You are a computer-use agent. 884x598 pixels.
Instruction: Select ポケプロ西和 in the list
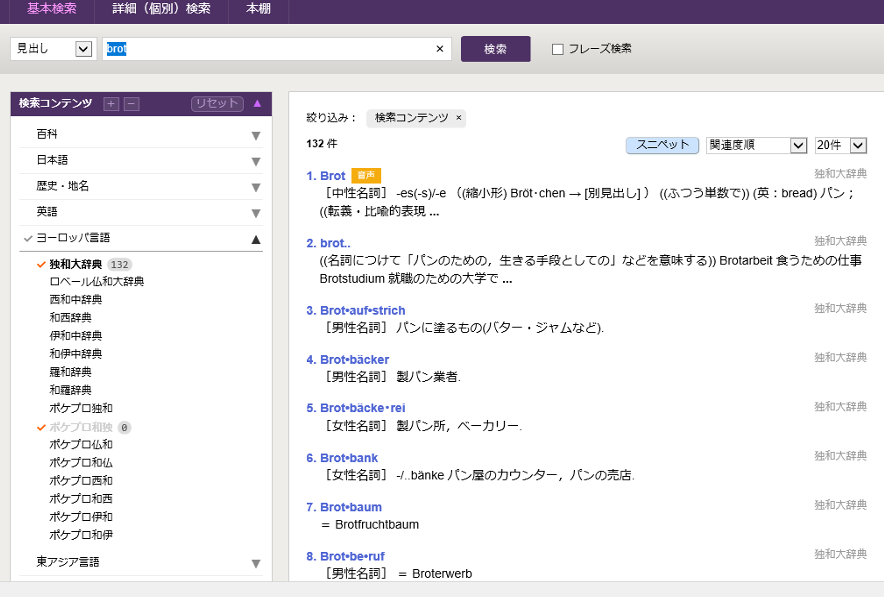[x=81, y=481]
